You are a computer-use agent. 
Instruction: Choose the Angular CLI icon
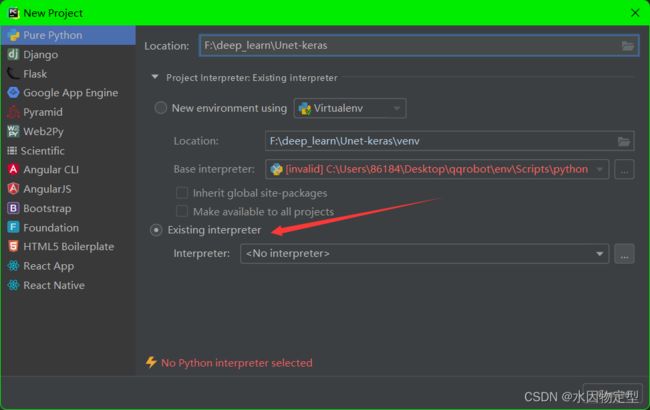tap(13, 170)
